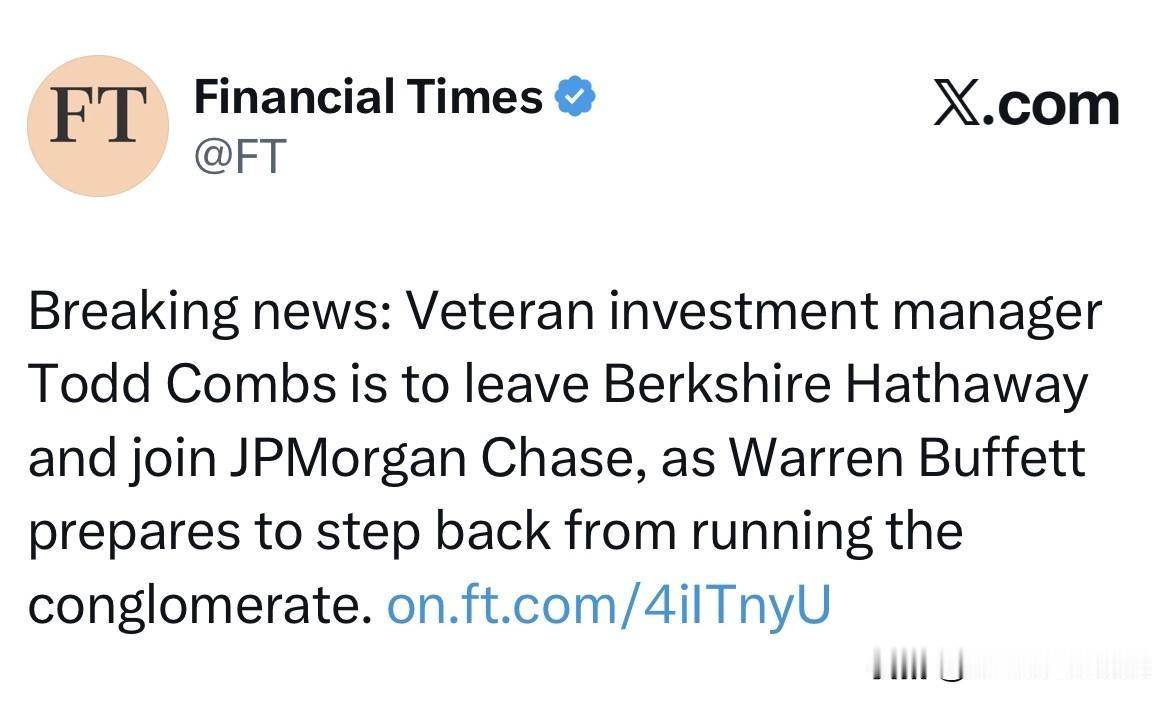Click the word "Hathaway" in tweet

[x=966, y=385]
